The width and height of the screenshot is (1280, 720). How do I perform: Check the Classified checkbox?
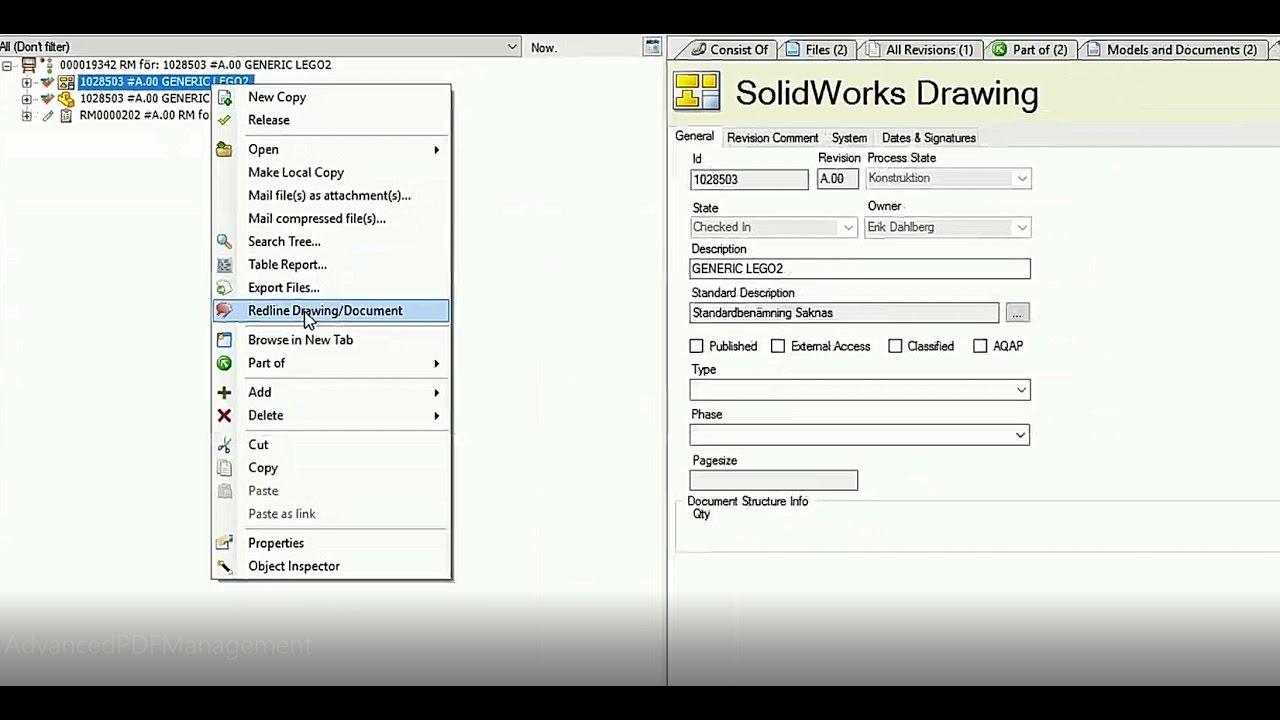[x=895, y=346]
